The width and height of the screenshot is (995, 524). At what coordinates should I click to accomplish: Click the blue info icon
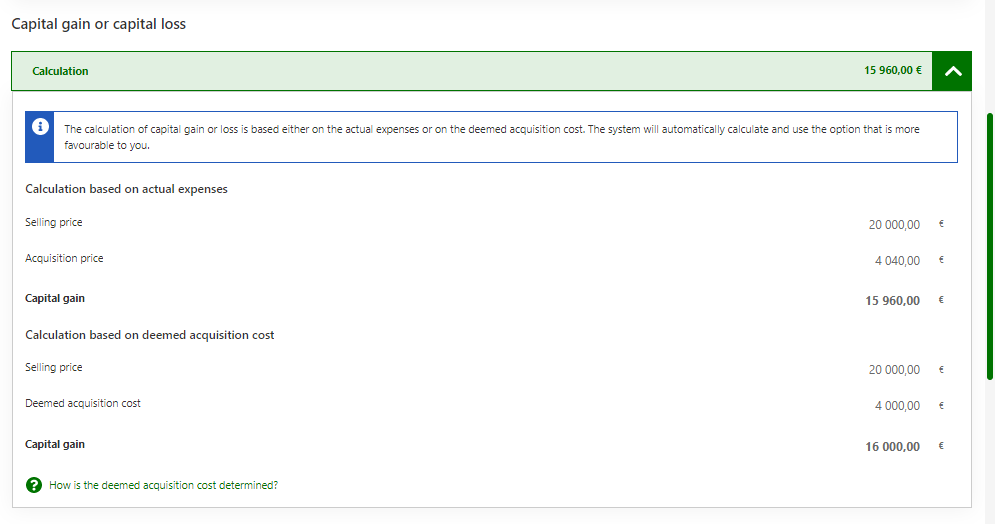coord(40,127)
